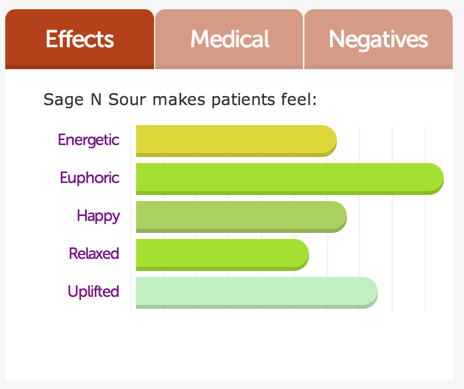Click the rounded tip of Euphoric bar

pos(435,179)
